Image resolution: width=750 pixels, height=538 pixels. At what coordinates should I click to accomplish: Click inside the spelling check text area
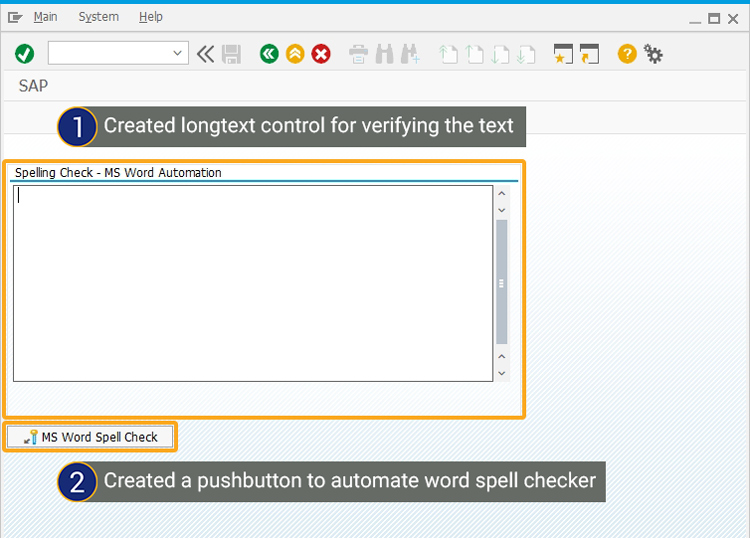253,283
